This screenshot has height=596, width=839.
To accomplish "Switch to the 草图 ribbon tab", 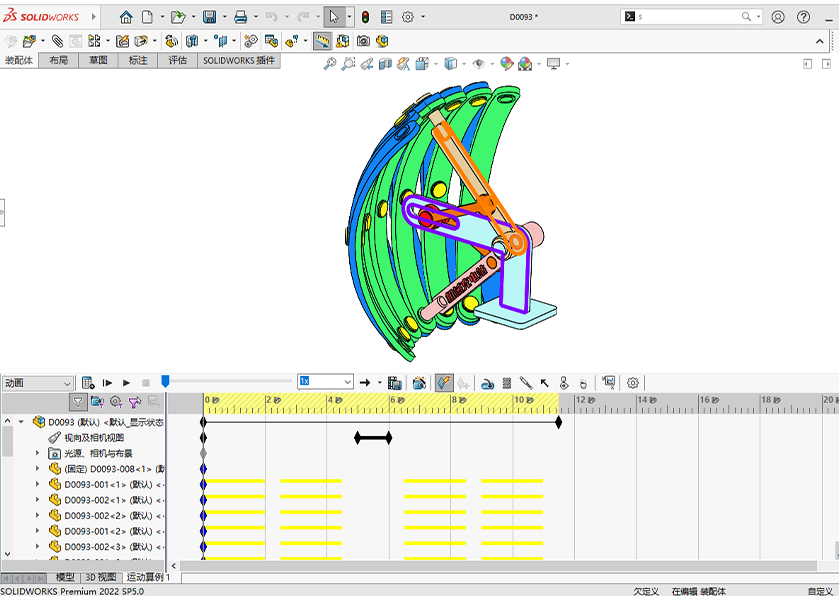I will tap(98, 61).
